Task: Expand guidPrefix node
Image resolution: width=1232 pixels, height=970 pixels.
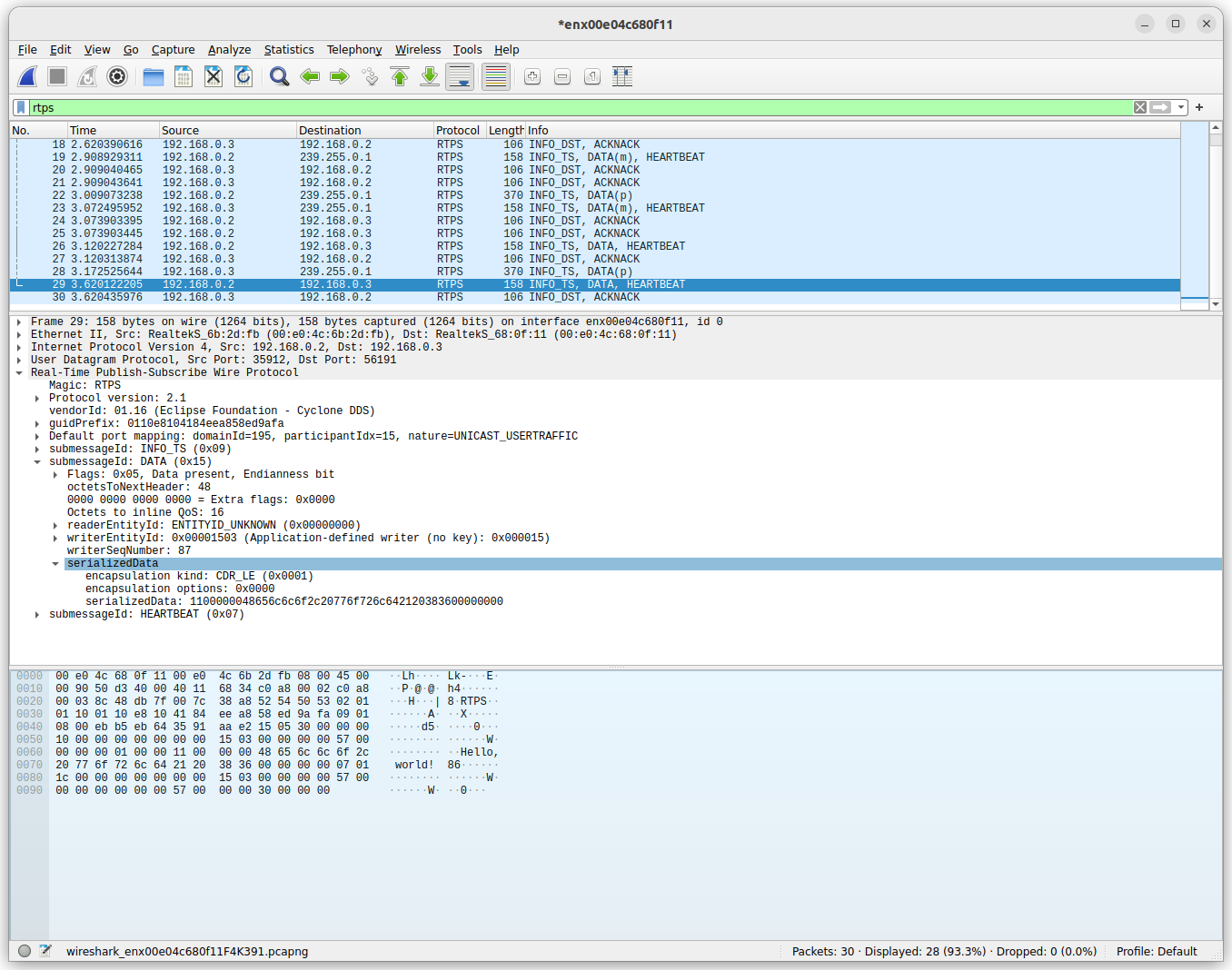Action: (37, 423)
